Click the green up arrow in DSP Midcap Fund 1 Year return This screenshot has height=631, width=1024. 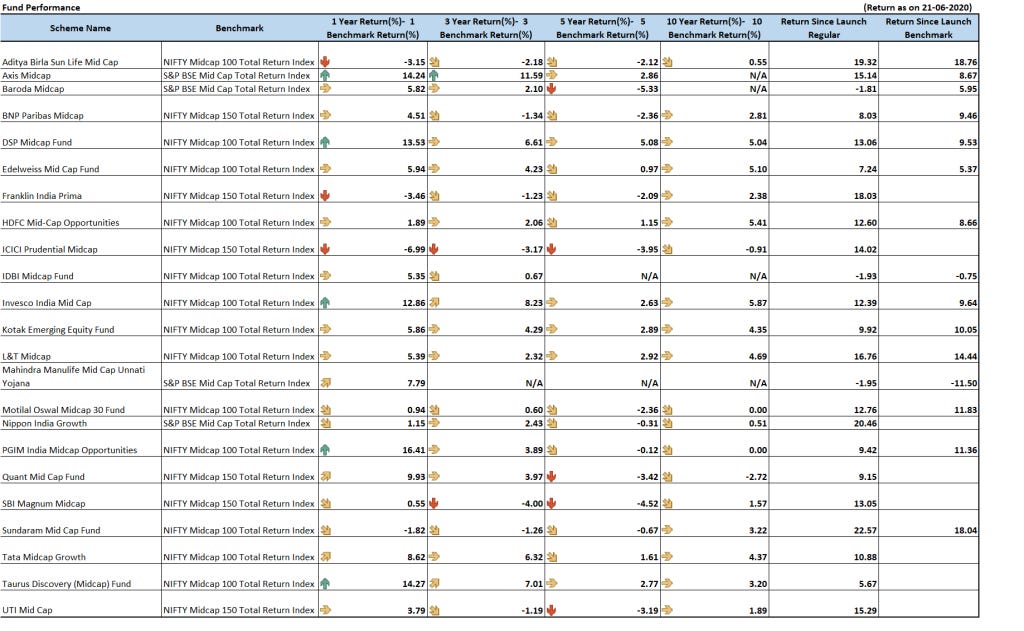[x=325, y=142]
